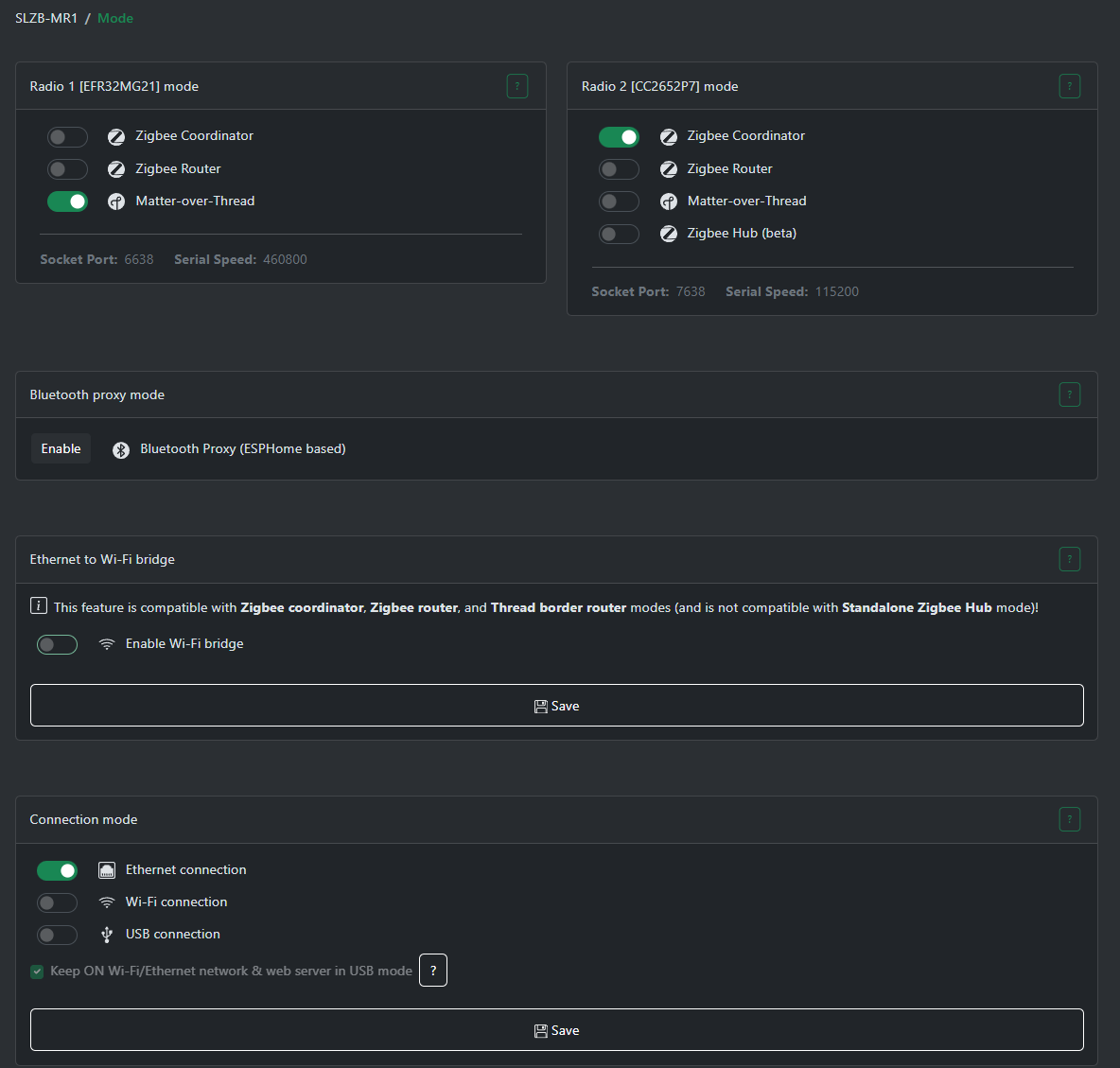1120x1068 pixels.
Task: Enable Radio 2 Zigbee Hub (beta) toggle
Action: pos(619,234)
